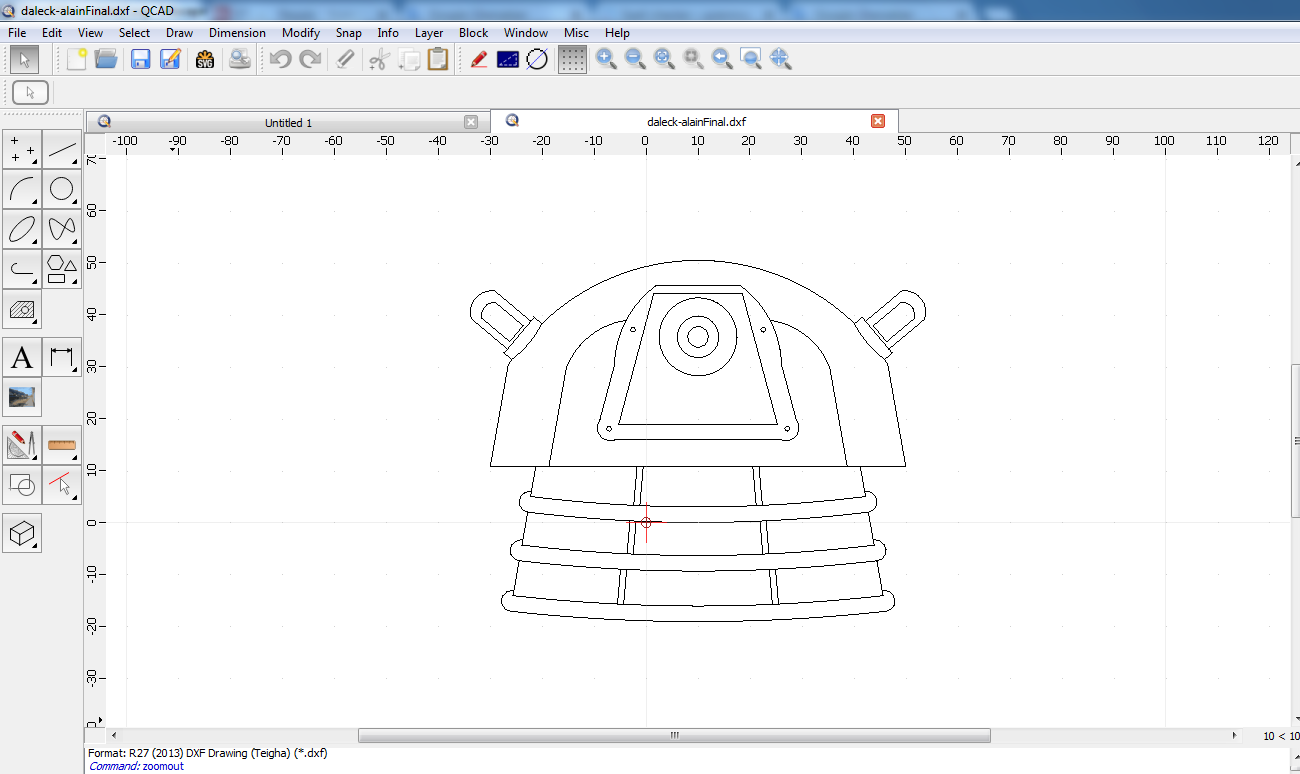Open the Select menu
This screenshot has height=774, width=1300.
[134, 32]
